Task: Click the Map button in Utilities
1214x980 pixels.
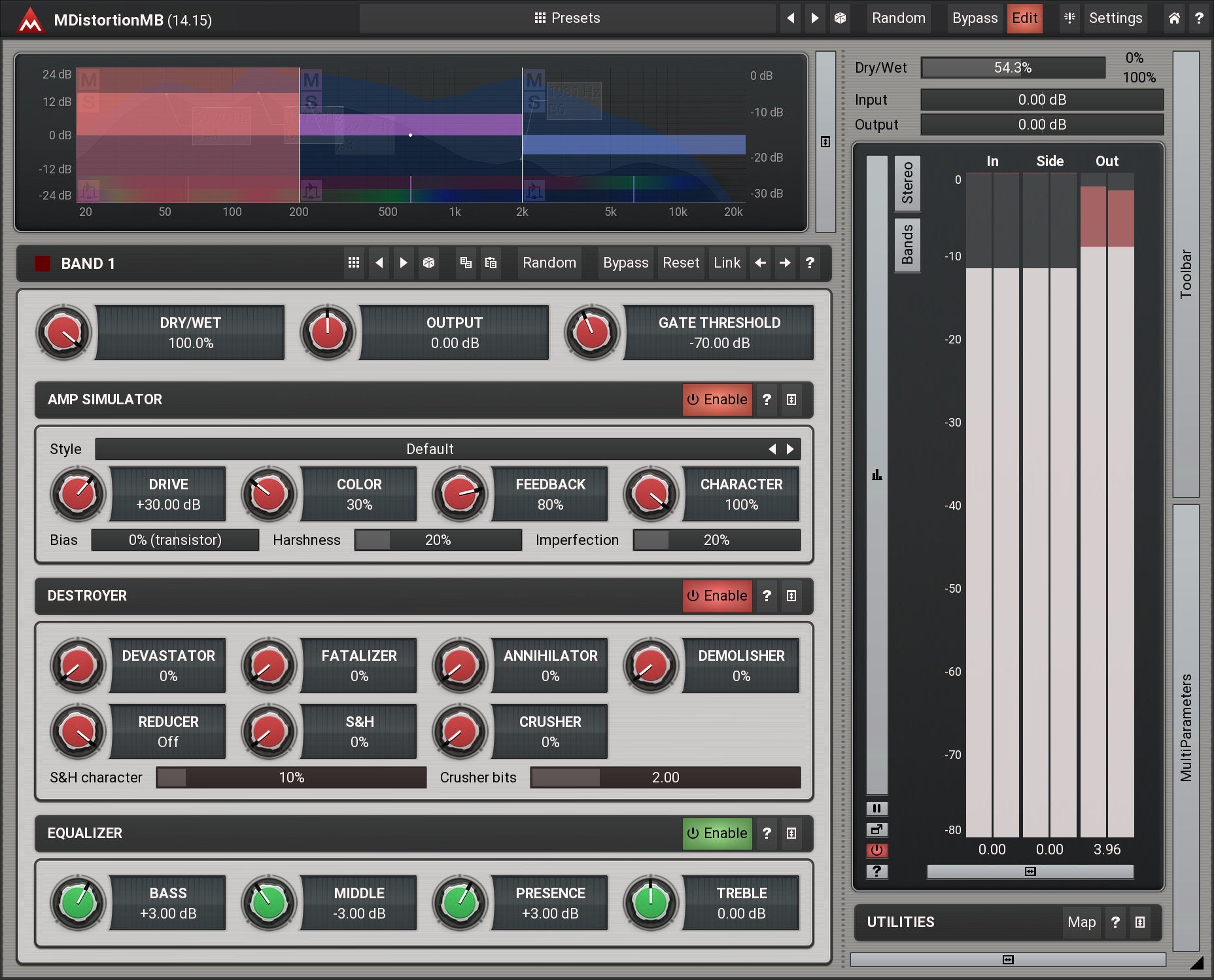Action: pos(1081,922)
